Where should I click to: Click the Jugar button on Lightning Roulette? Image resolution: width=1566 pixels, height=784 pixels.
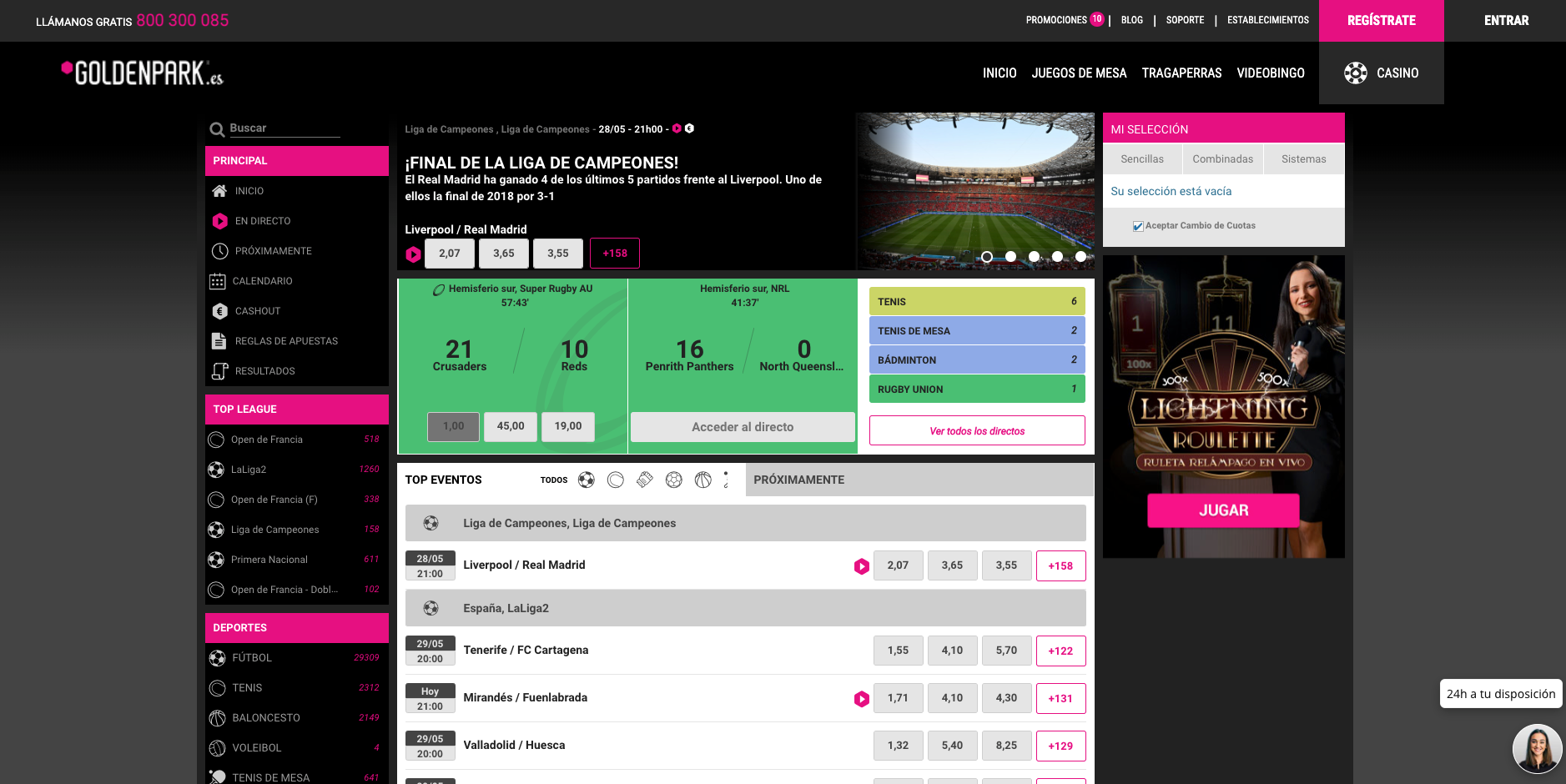(x=1223, y=510)
